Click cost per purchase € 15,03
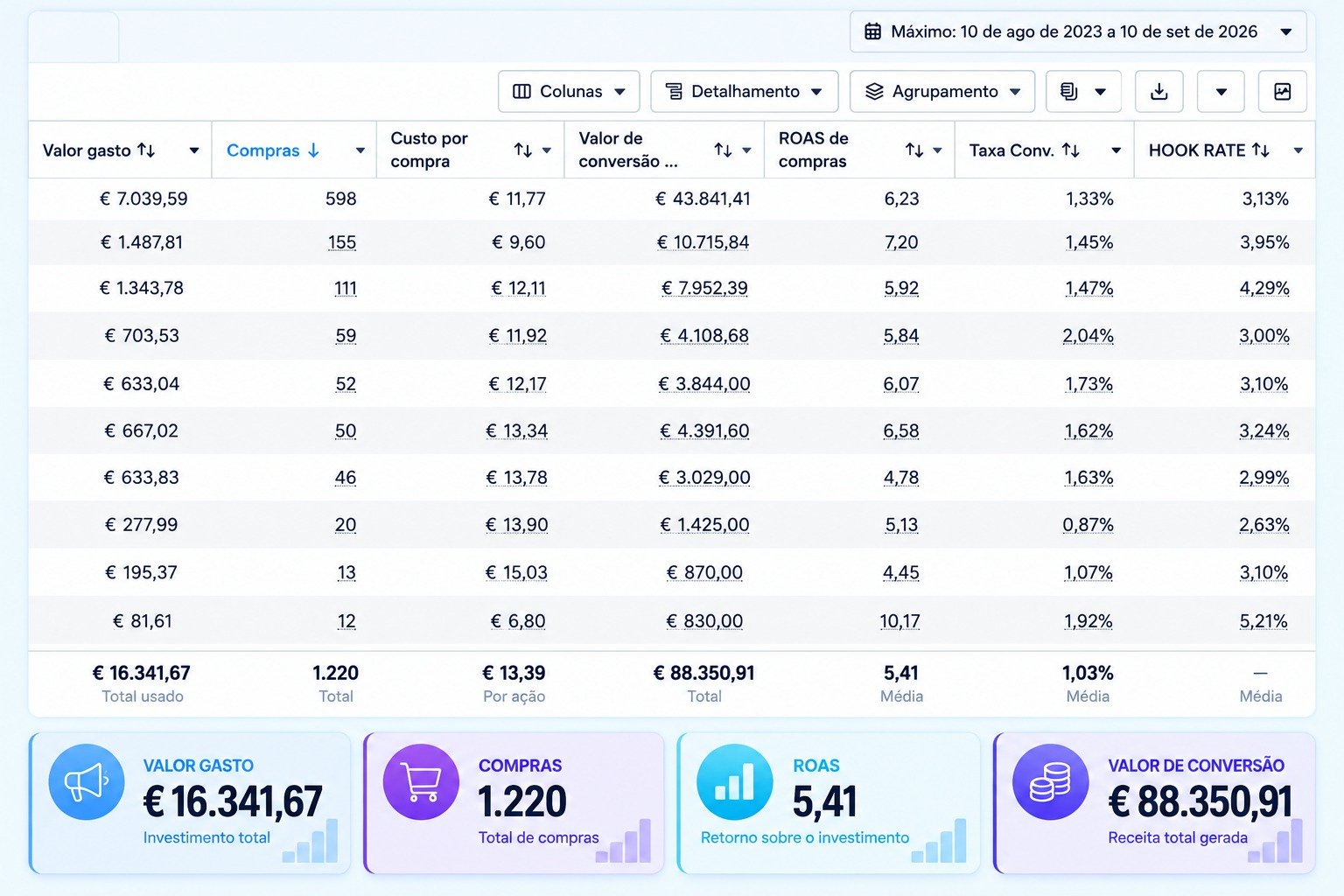Image resolution: width=1344 pixels, height=896 pixels. pos(516,573)
